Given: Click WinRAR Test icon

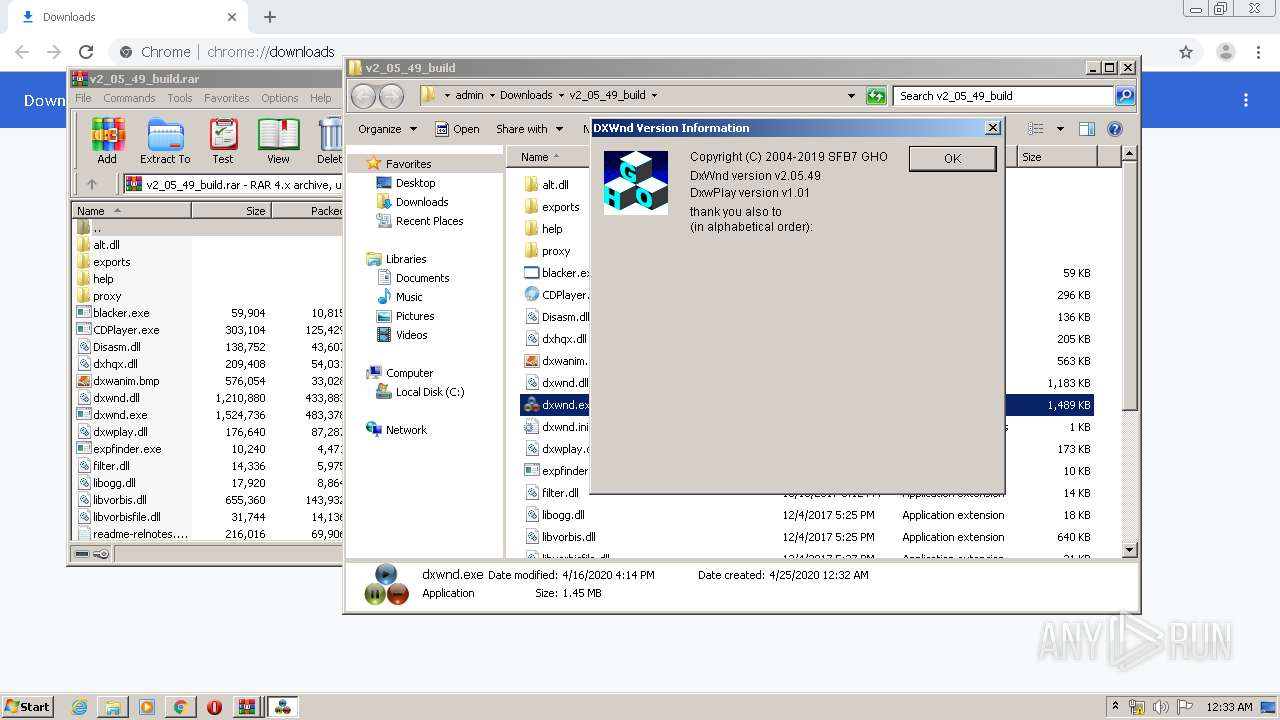Looking at the screenshot, I should tap(223, 141).
